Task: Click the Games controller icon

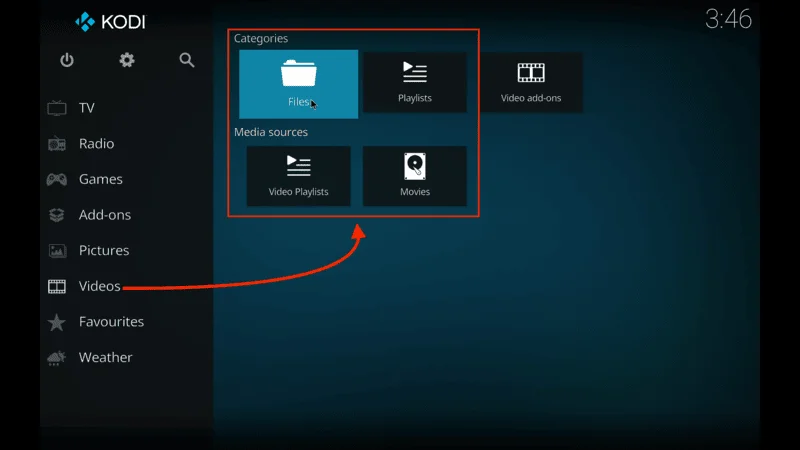Action: (x=57, y=180)
